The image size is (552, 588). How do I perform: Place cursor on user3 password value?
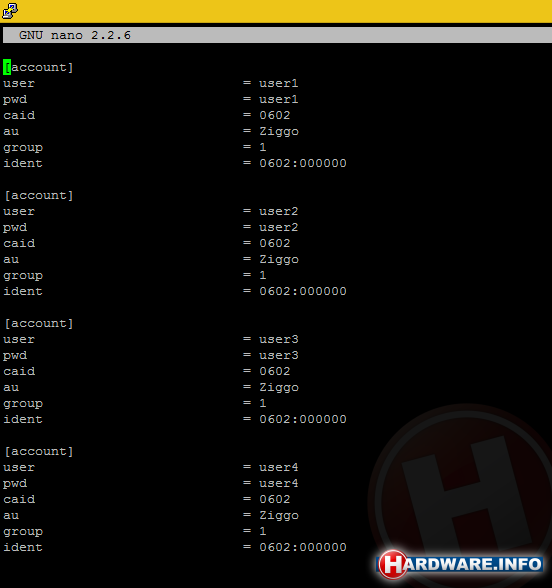tap(279, 355)
